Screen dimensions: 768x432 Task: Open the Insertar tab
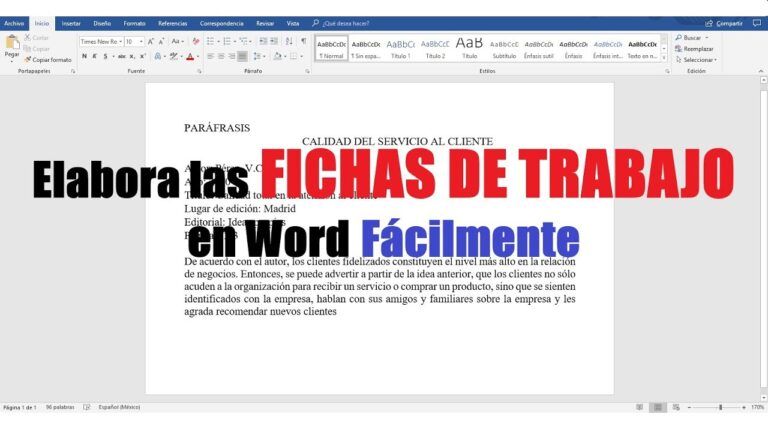point(71,22)
